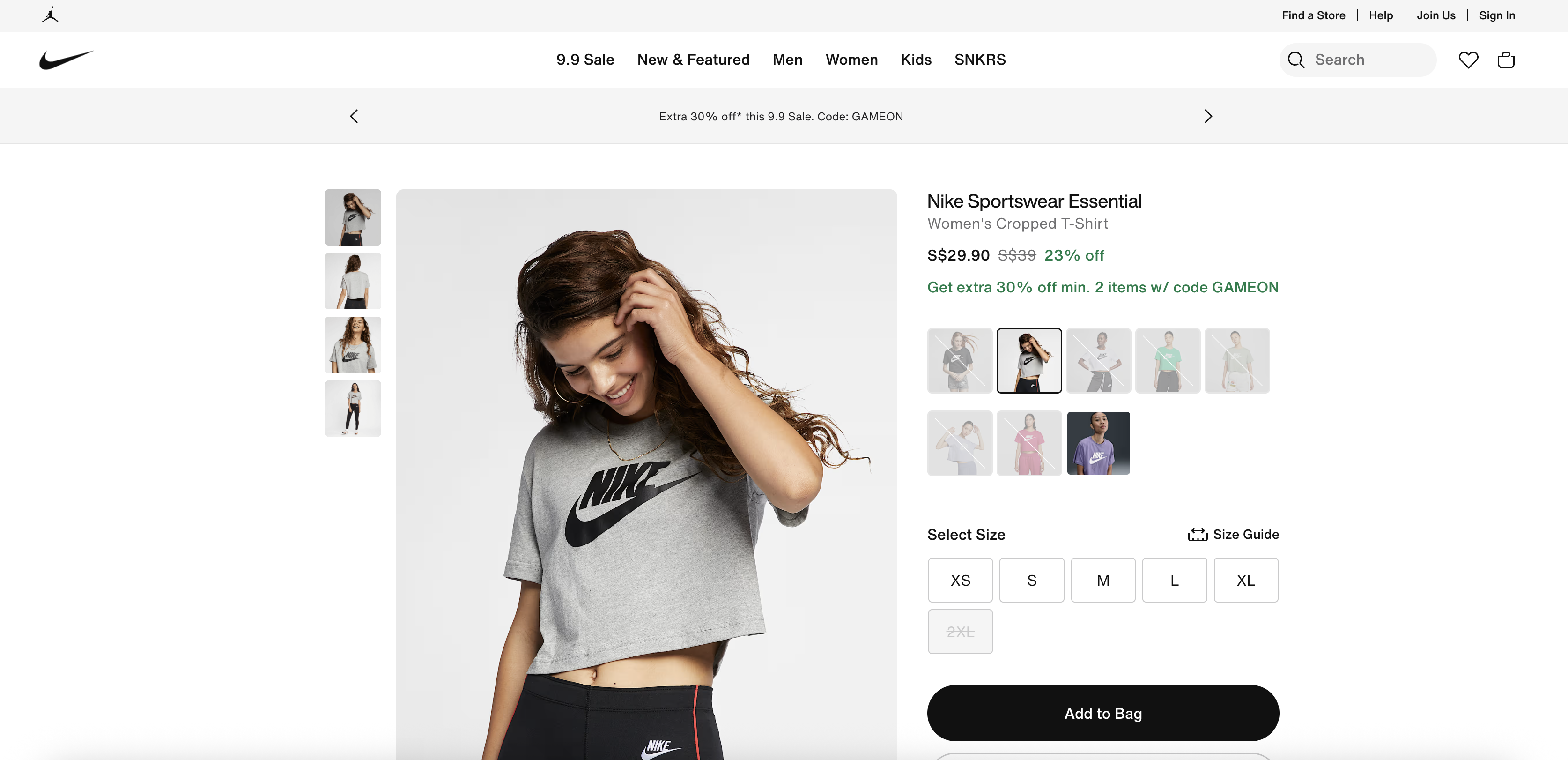Open the Women navigation menu
The width and height of the screenshot is (1568, 760).
coord(851,60)
